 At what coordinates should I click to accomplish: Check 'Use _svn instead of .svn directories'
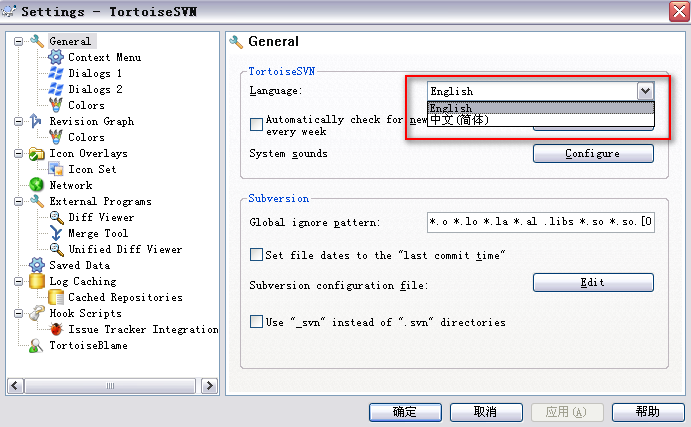(x=256, y=321)
